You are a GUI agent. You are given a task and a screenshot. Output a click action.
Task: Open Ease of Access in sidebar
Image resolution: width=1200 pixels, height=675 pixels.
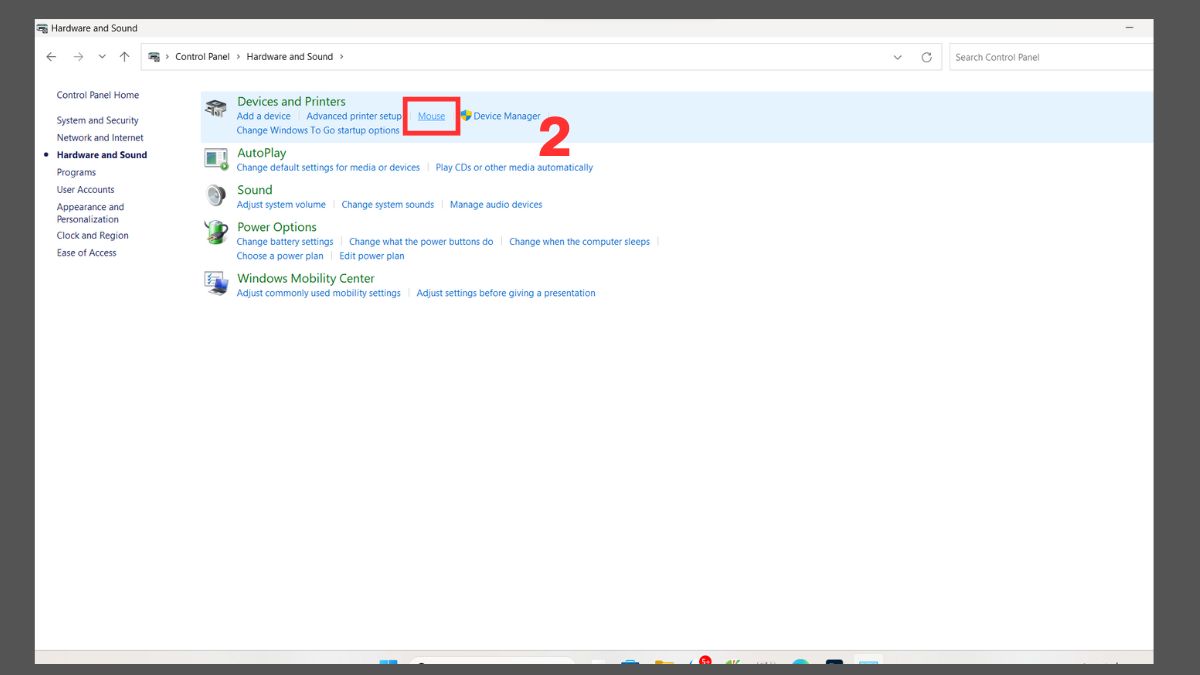[x=87, y=253]
